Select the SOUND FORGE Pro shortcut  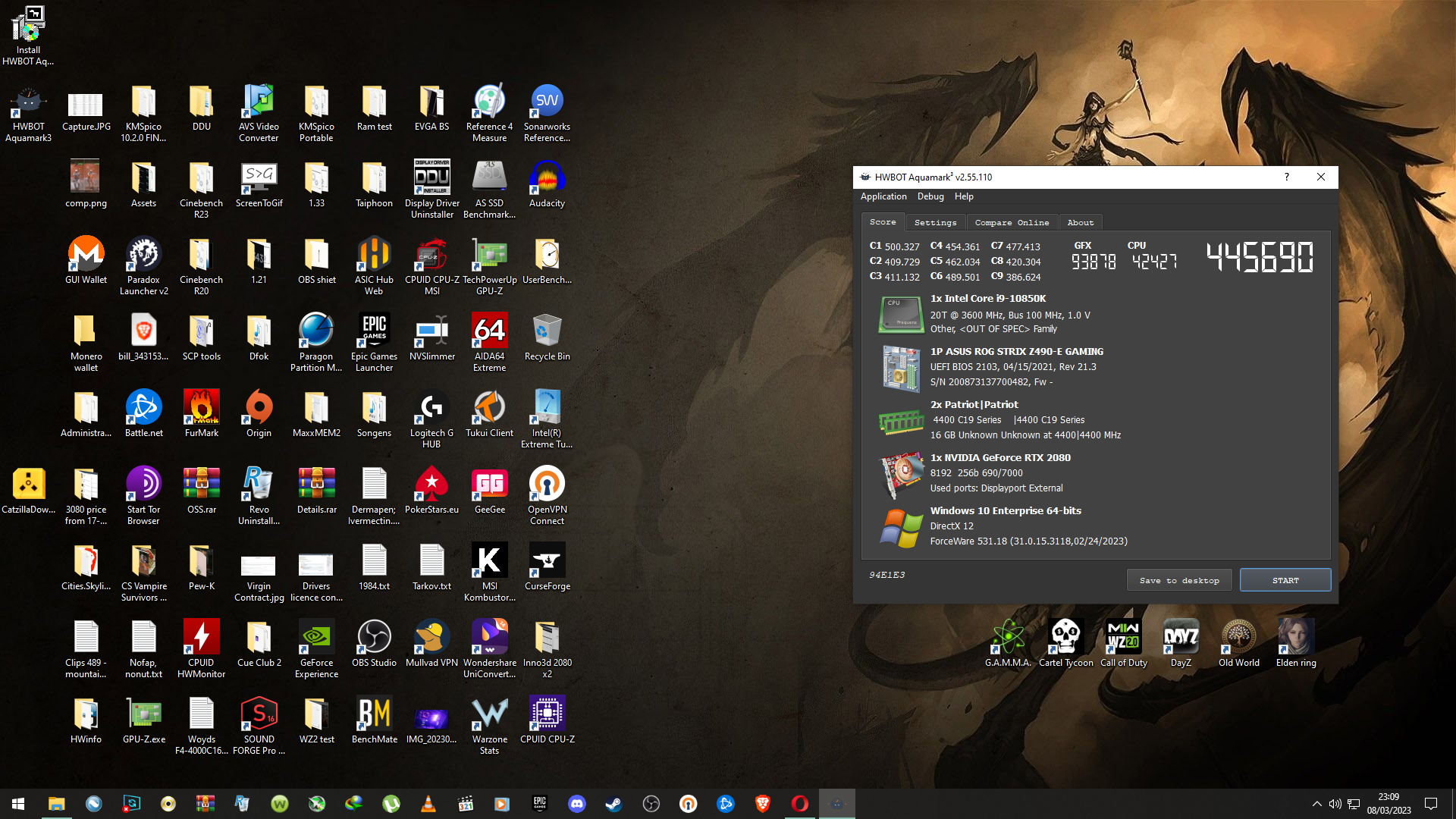tap(259, 726)
